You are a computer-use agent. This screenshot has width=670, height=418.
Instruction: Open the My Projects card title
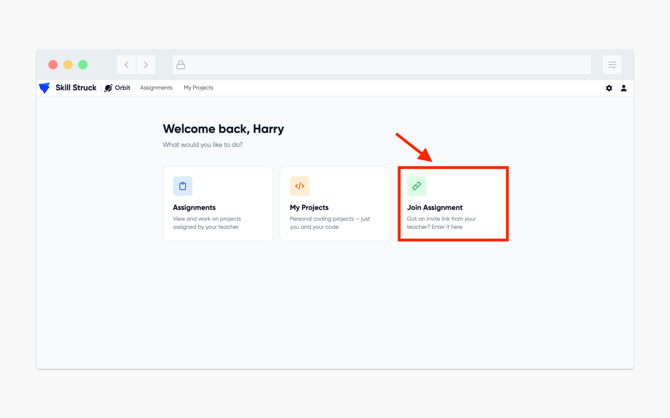click(309, 207)
